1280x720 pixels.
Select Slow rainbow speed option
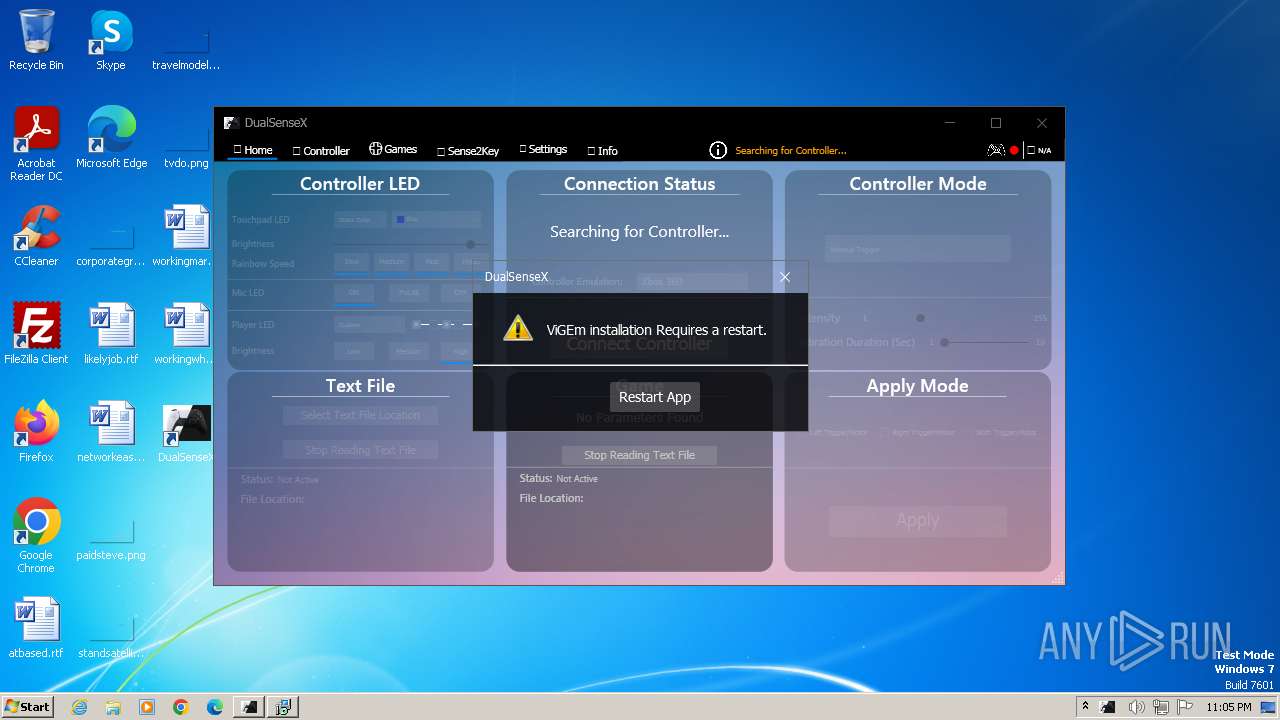[352, 262]
